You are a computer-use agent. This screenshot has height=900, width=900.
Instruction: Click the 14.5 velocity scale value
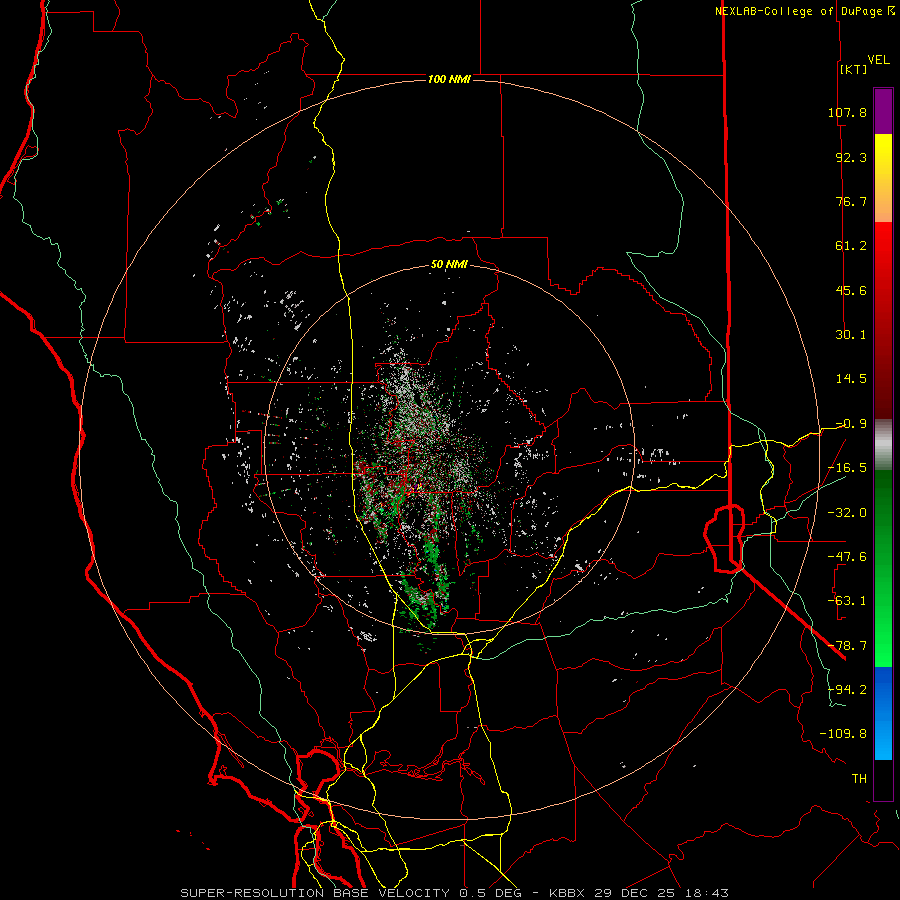(x=851, y=379)
